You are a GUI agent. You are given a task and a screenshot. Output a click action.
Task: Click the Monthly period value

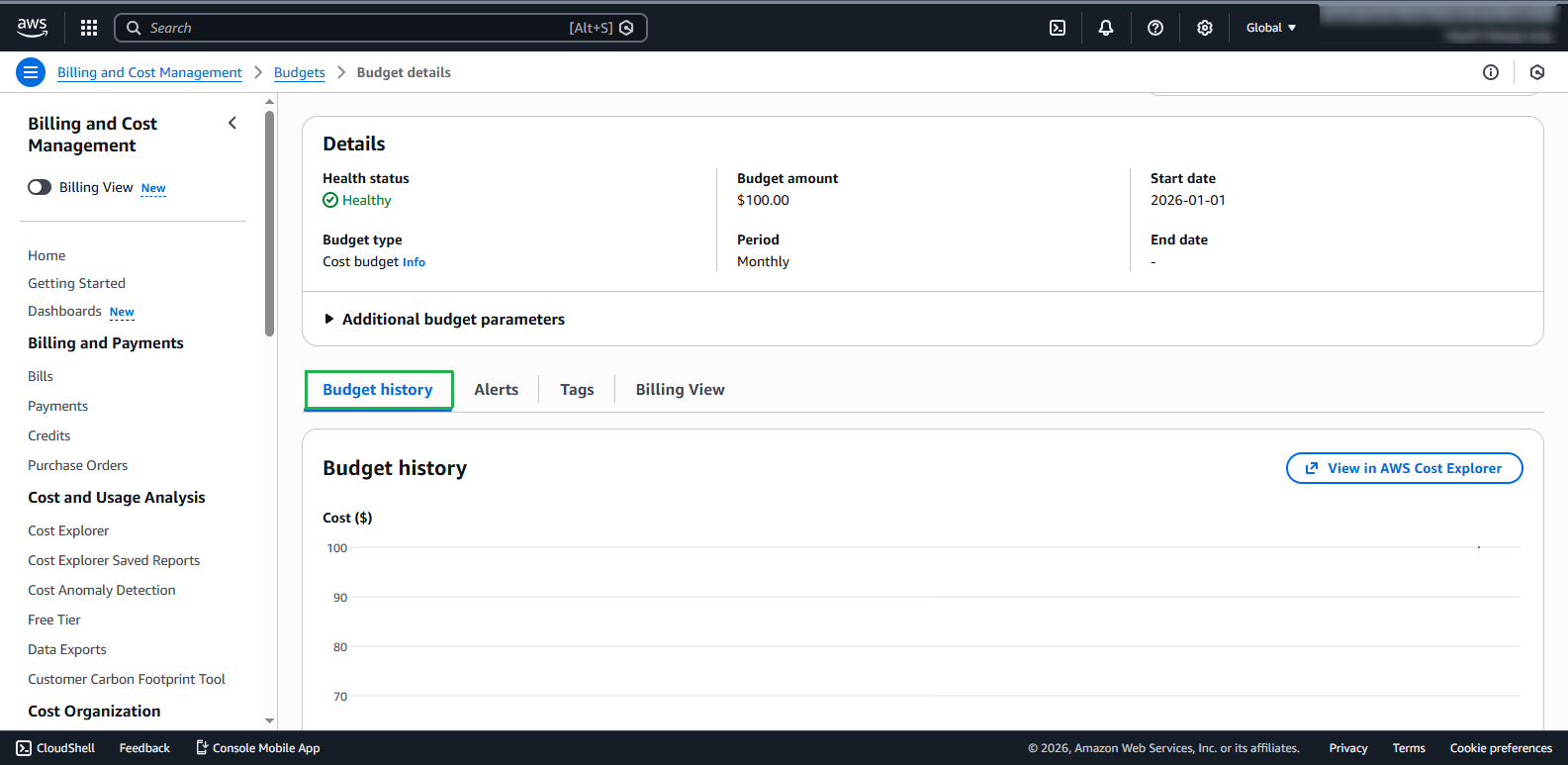coord(763,261)
